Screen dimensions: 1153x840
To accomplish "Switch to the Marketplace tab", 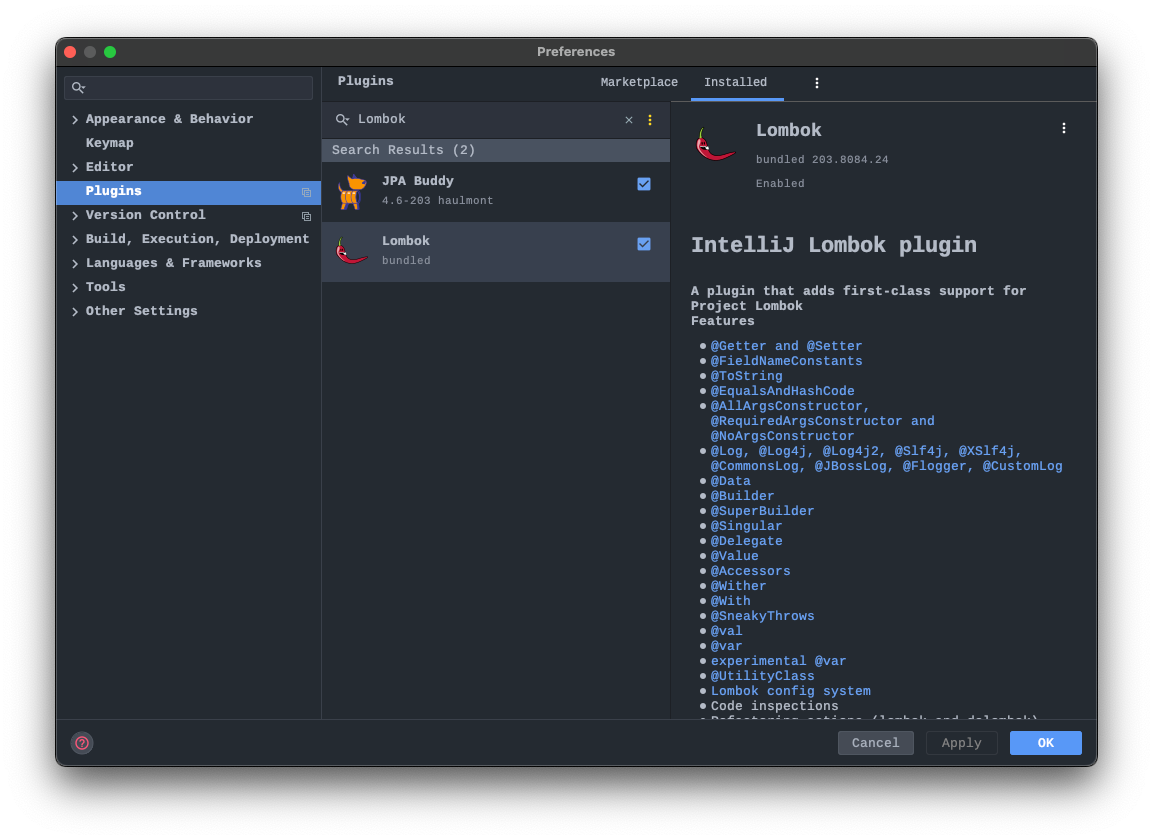I will coord(639,82).
